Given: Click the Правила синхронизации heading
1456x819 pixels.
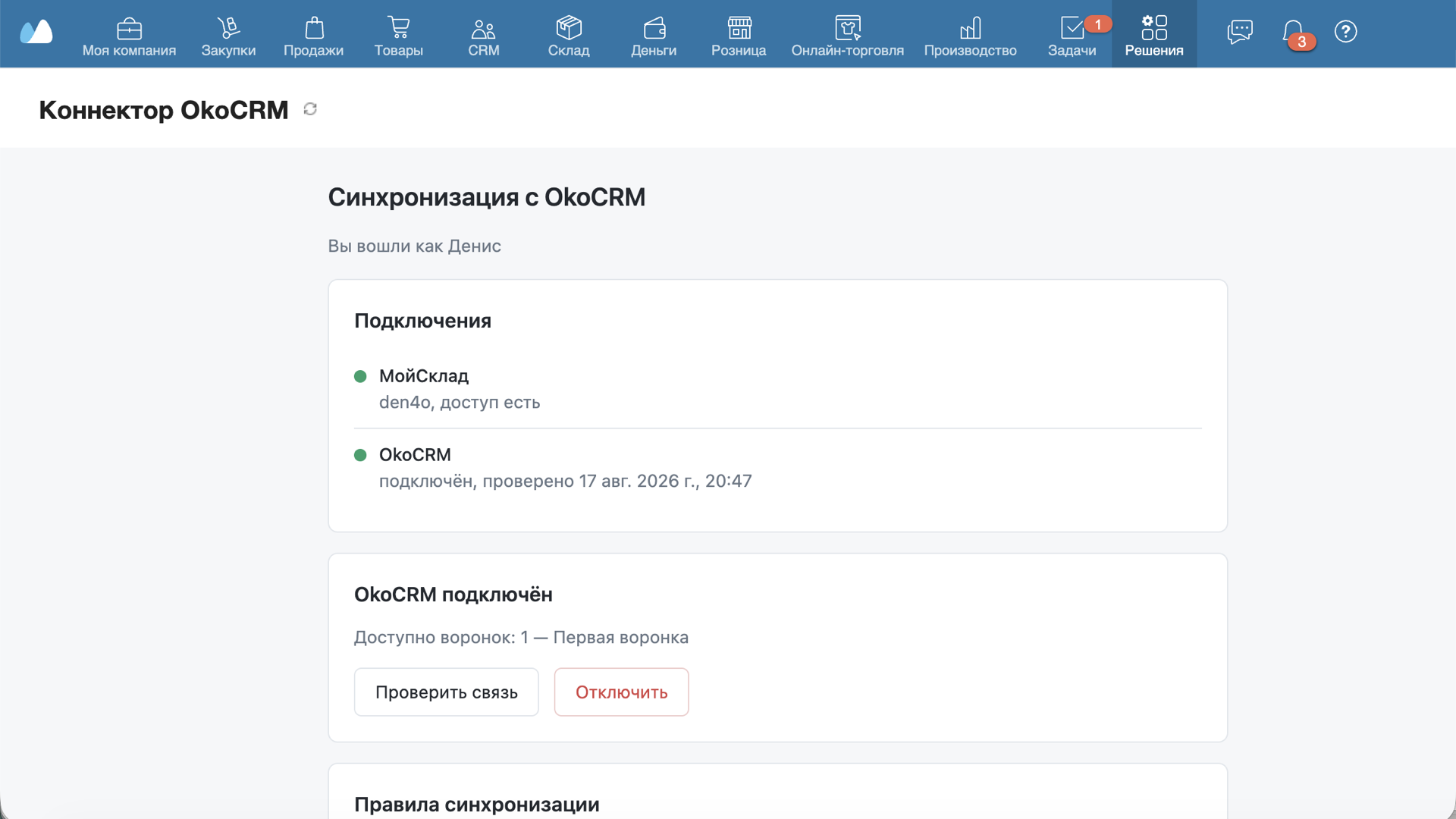Looking at the screenshot, I should (x=476, y=805).
